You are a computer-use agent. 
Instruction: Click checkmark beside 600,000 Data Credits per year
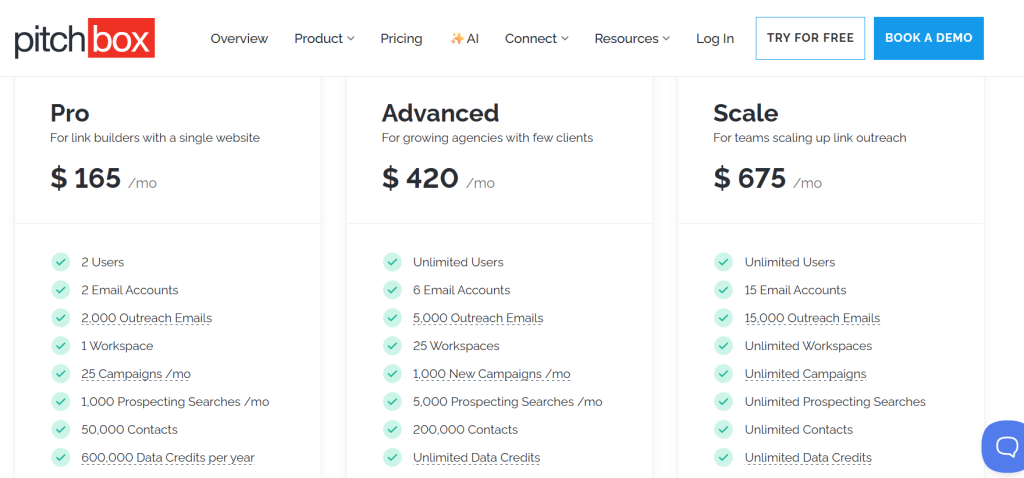click(61, 457)
